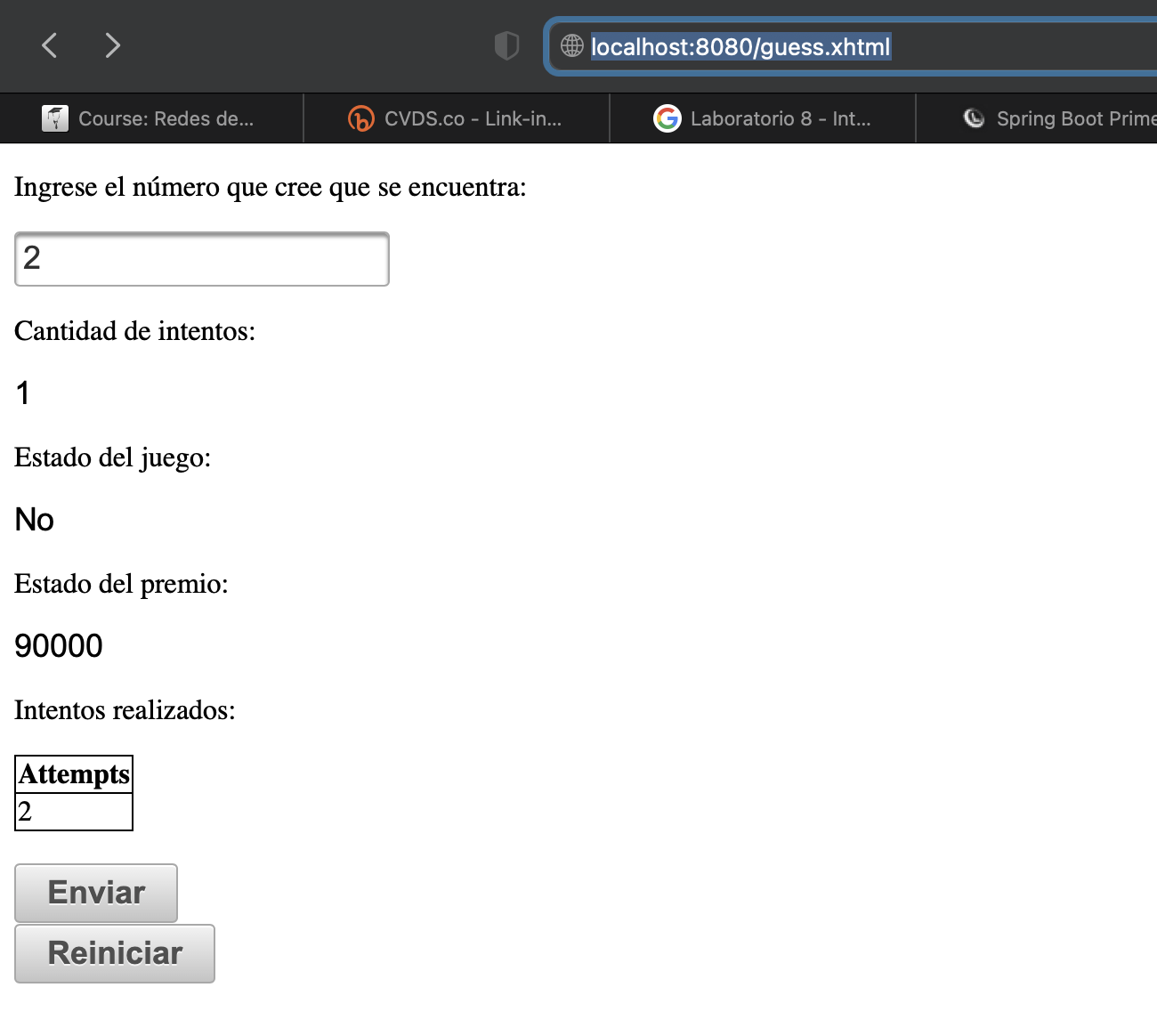Click the Google favicon on Laboratorio 8 bookmark
This screenshot has height=1036, width=1157.
[667, 117]
